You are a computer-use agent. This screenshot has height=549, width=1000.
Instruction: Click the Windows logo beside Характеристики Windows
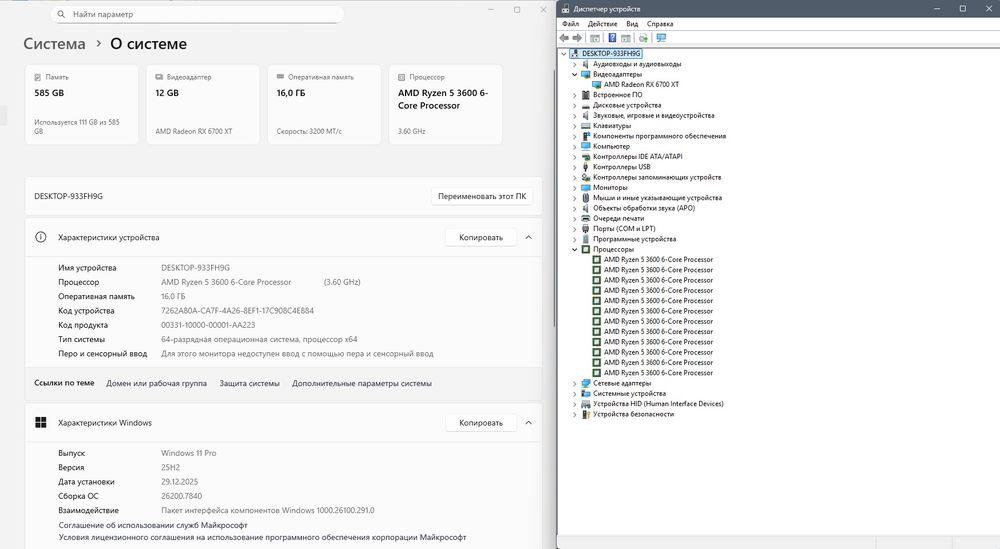[41, 423]
